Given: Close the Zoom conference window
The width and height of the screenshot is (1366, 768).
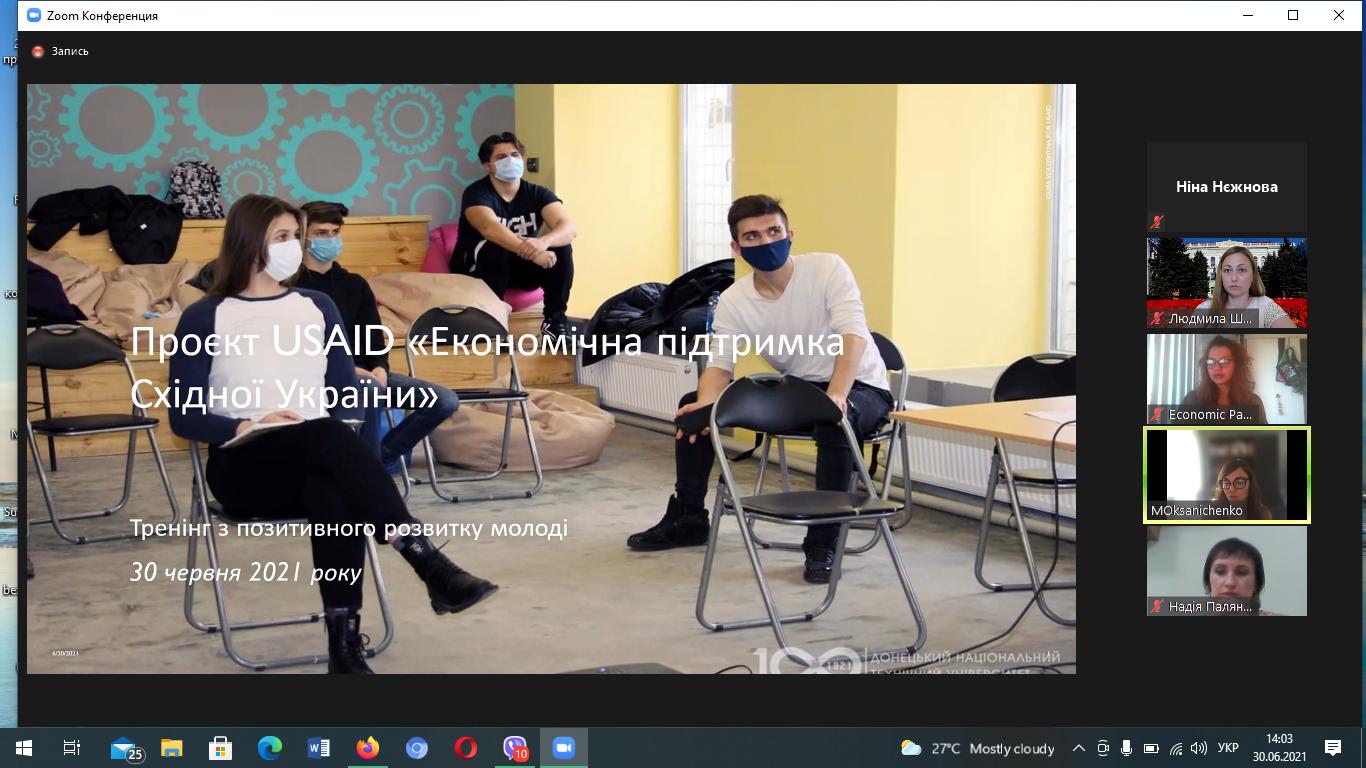Looking at the screenshot, I should click(x=1339, y=15).
